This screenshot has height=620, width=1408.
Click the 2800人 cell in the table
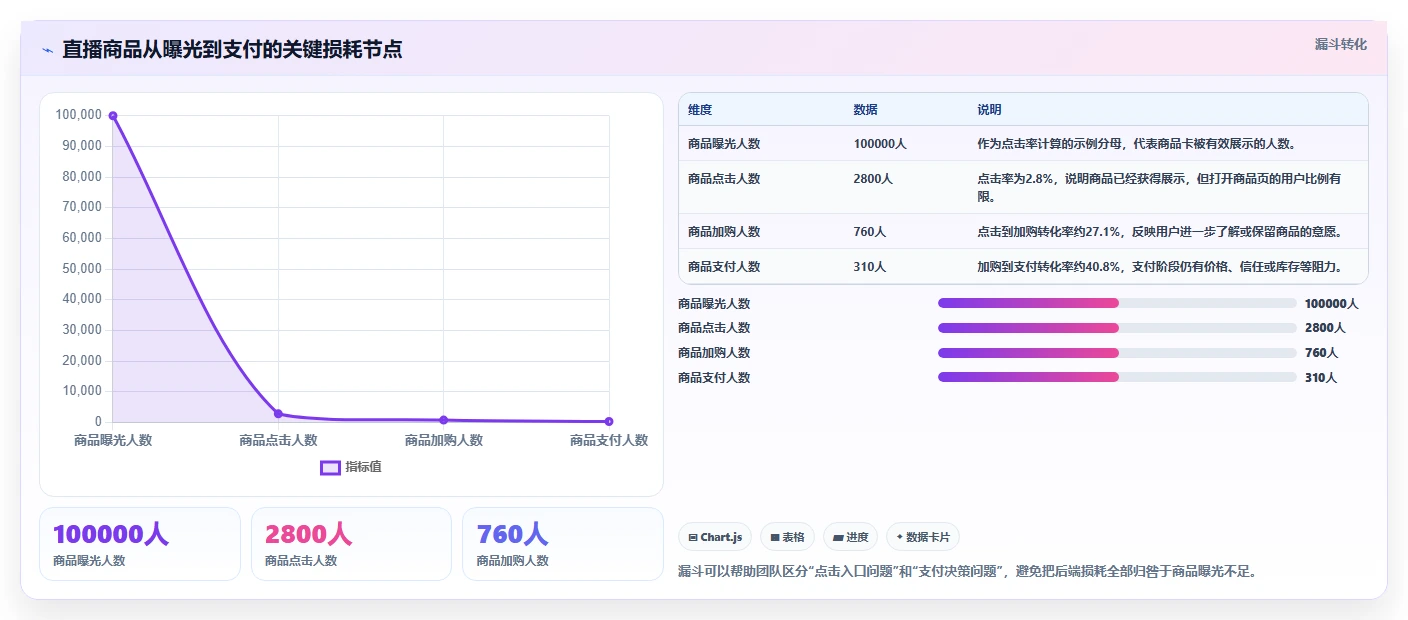(873, 179)
